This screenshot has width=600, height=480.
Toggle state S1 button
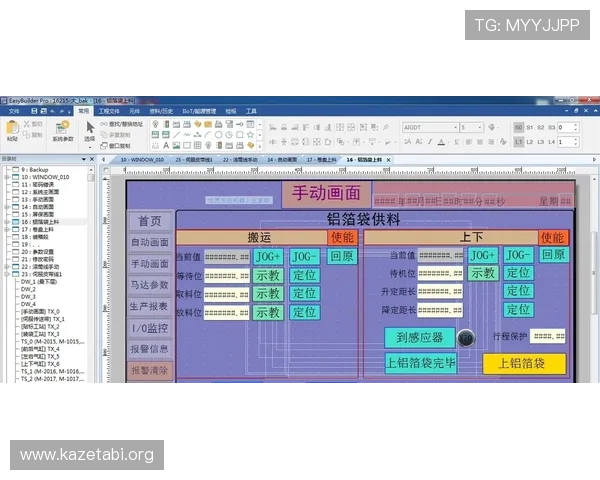[530, 127]
